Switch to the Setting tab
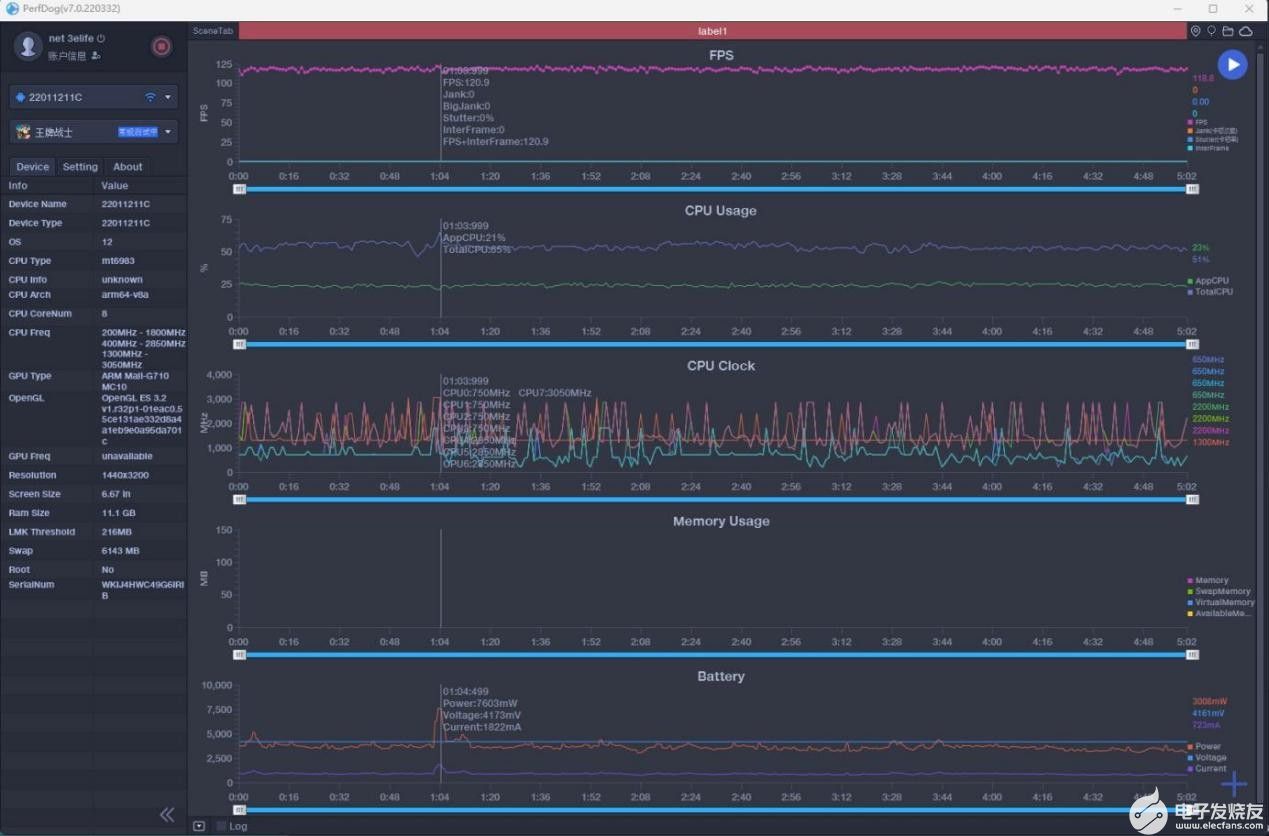The image size is (1269, 836). coord(80,167)
